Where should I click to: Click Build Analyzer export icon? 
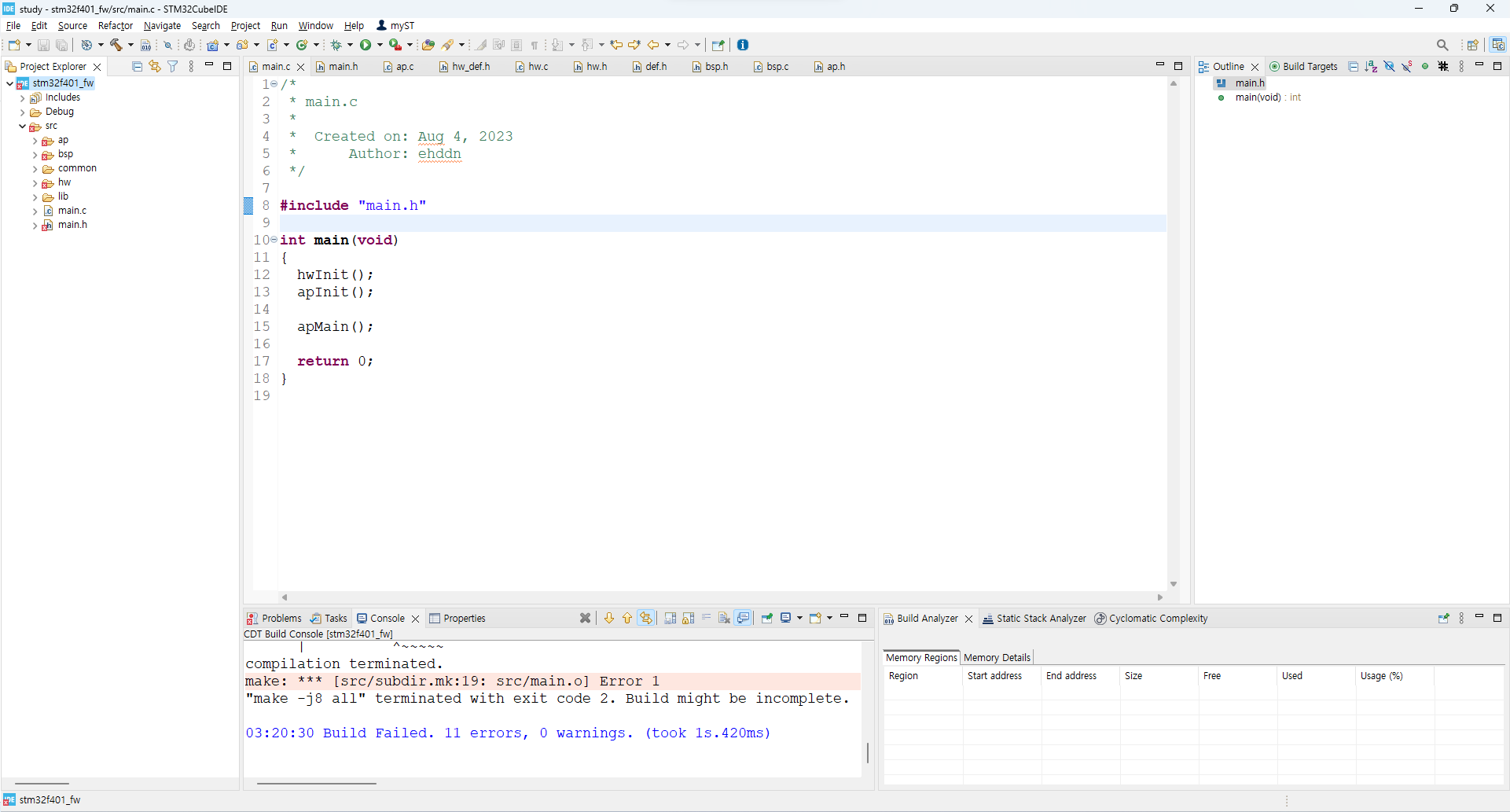pos(1443,619)
